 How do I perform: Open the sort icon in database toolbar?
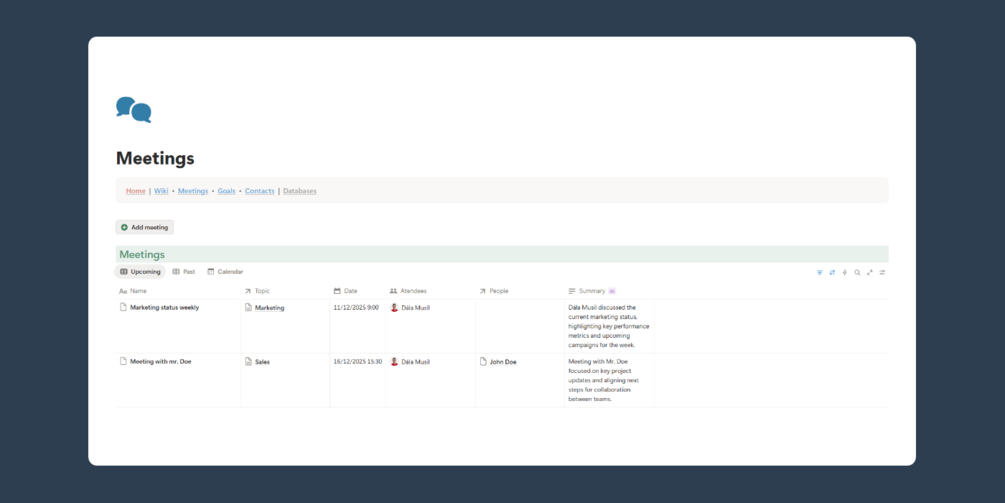tap(832, 272)
